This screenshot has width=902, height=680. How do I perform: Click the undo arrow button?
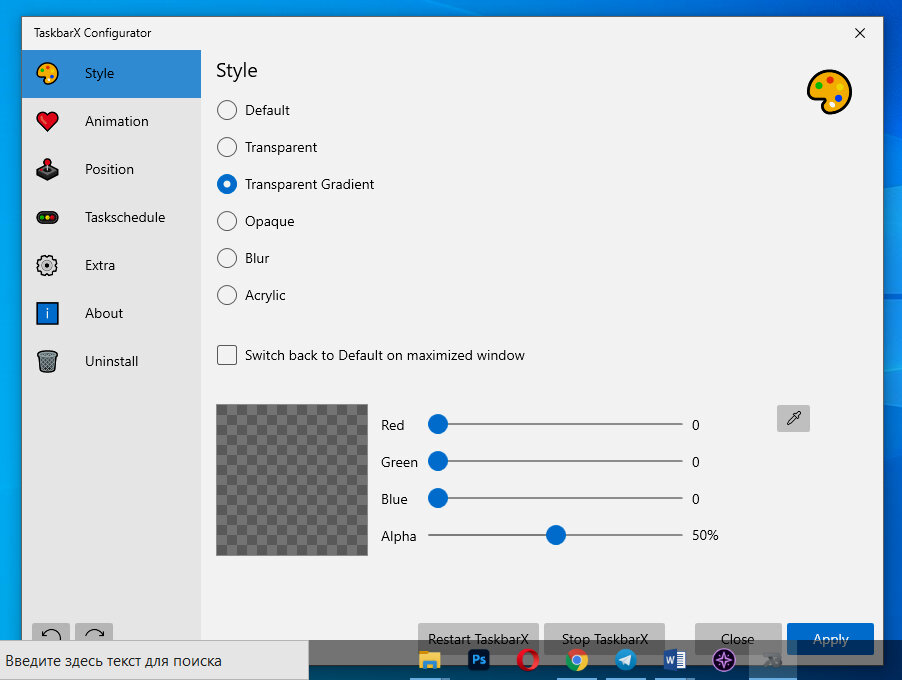click(x=51, y=633)
